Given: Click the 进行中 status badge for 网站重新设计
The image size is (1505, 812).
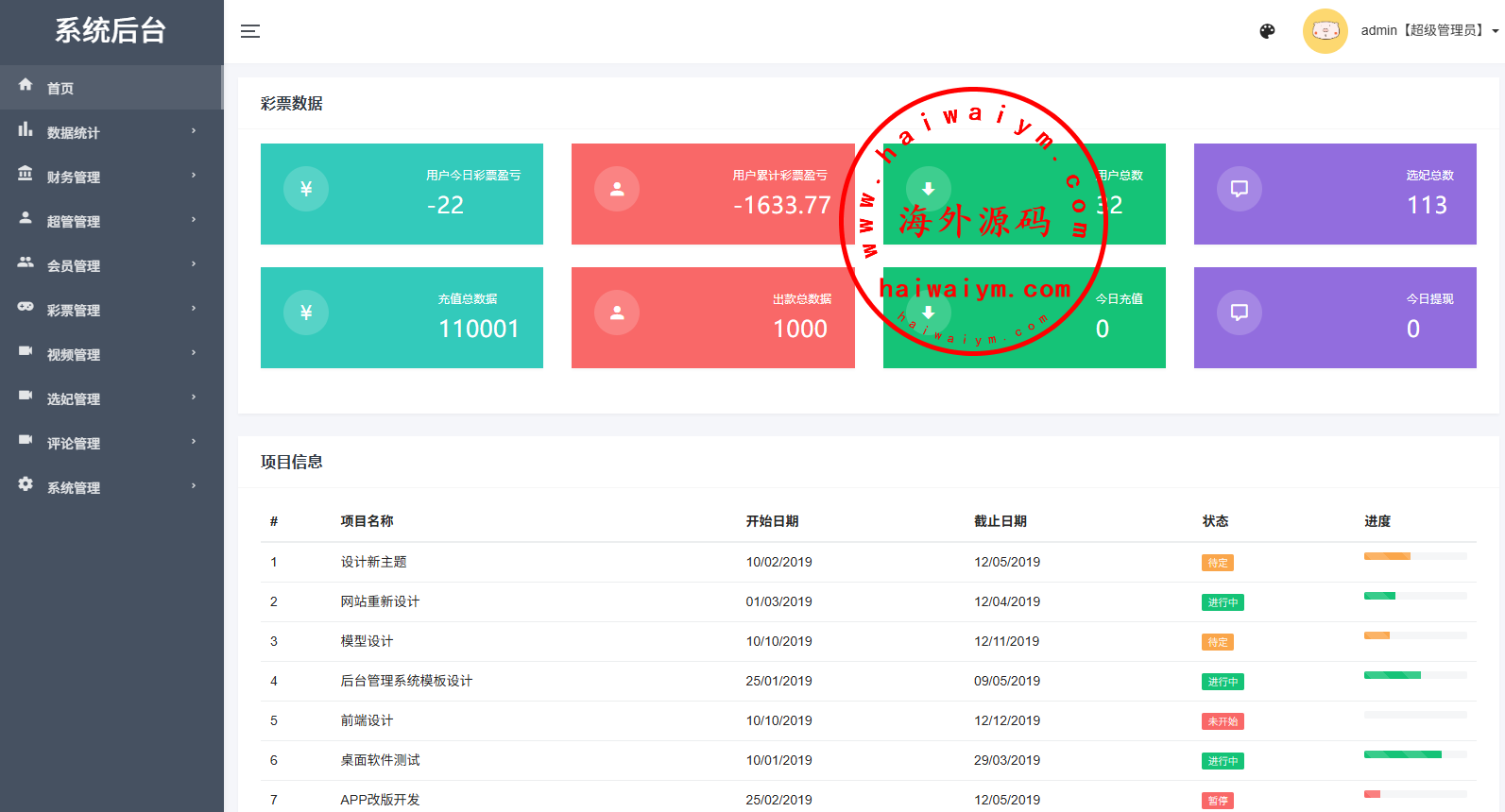Looking at the screenshot, I should pos(1223,602).
